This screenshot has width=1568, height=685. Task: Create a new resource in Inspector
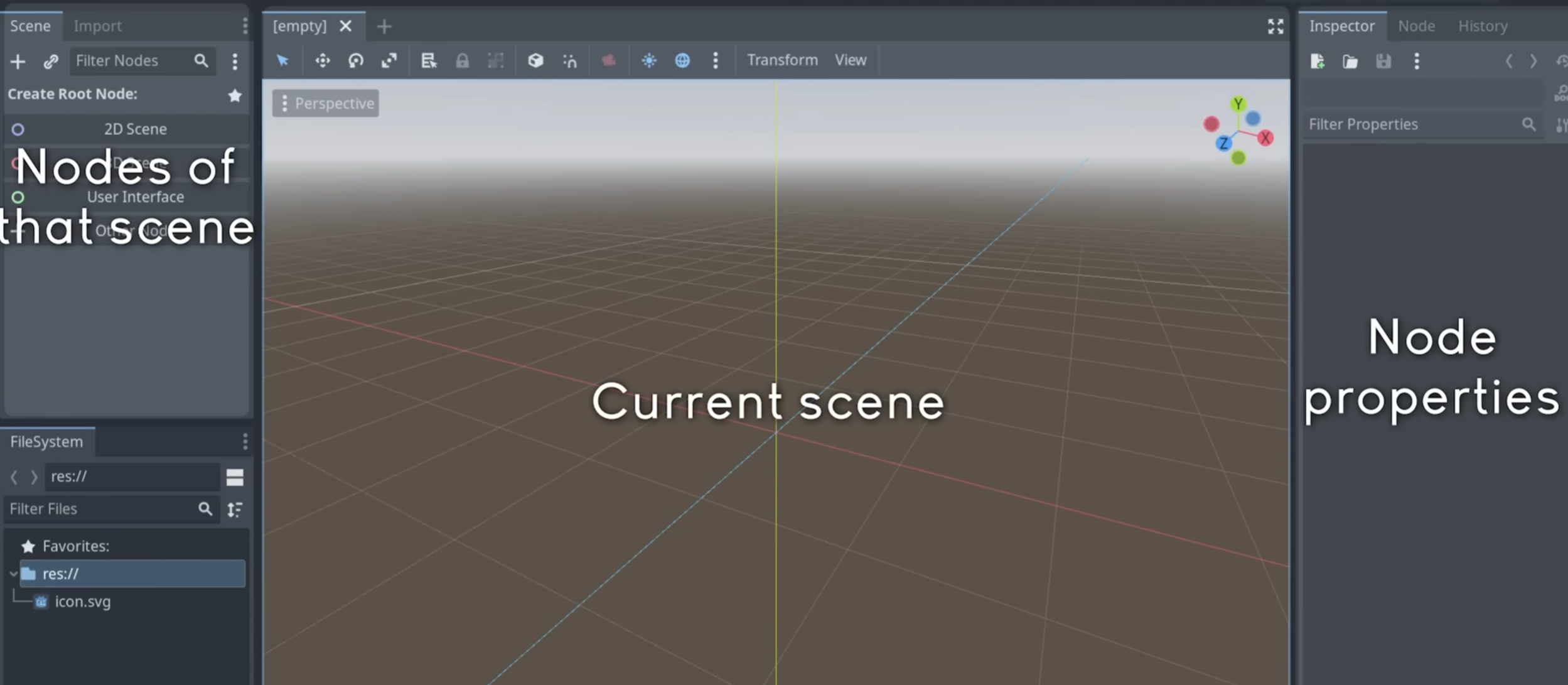1318,62
